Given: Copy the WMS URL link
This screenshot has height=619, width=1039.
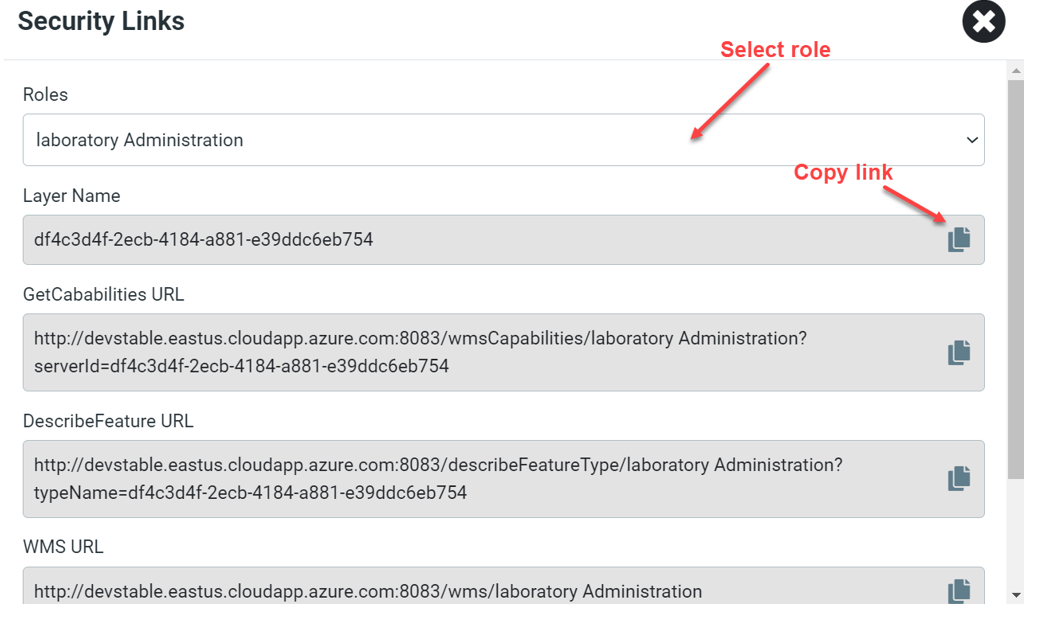Looking at the screenshot, I should tap(959, 591).
